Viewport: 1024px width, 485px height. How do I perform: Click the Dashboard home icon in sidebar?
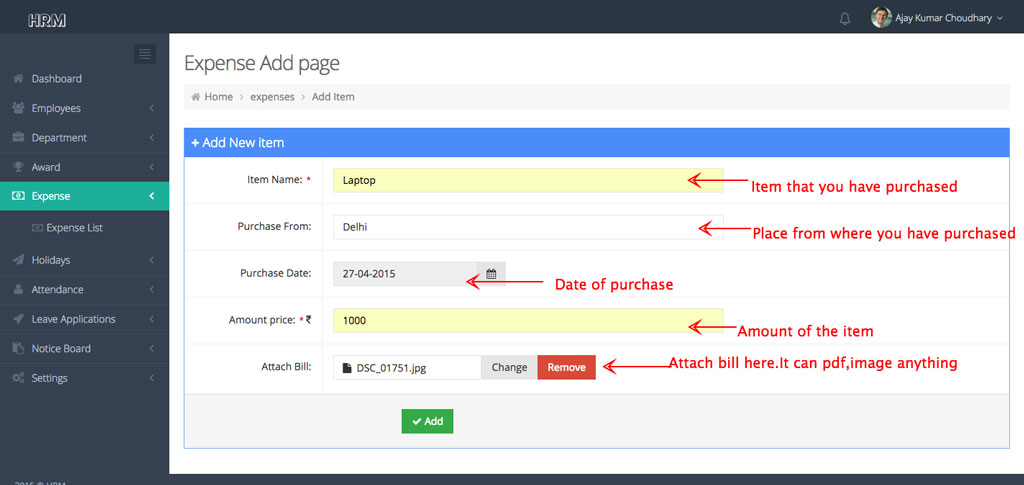coord(18,79)
